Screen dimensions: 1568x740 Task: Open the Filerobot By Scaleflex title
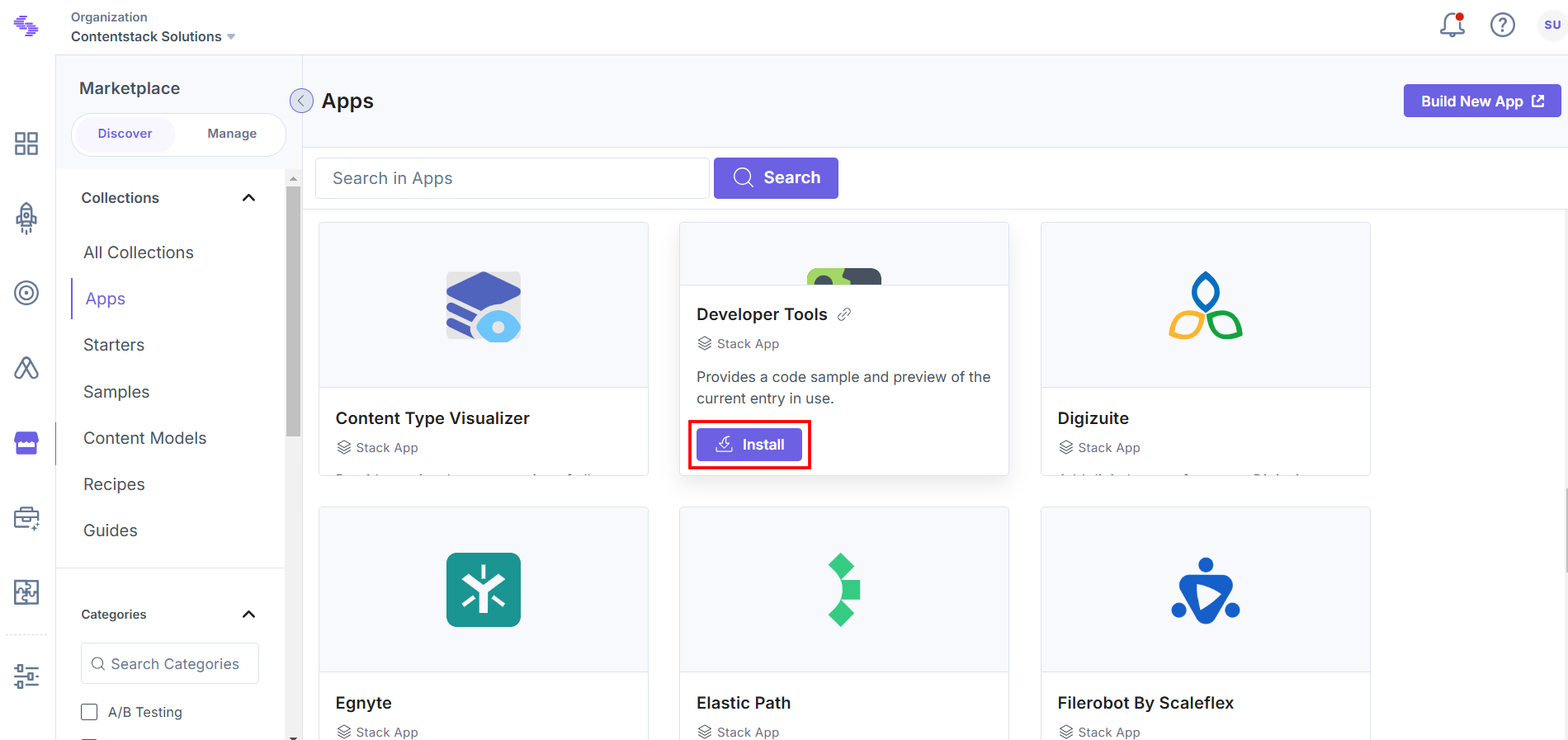pyautogui.click(x=1145, y=703)
